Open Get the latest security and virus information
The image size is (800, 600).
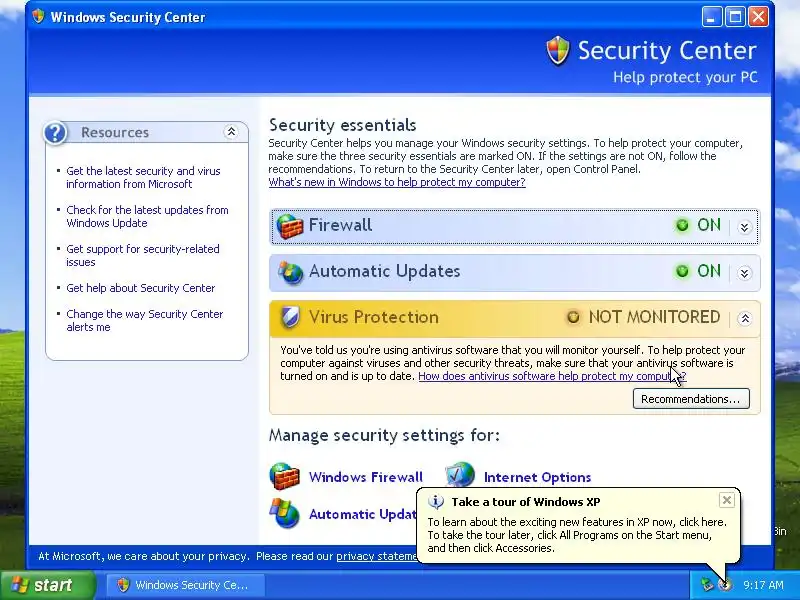pyautogui.click(x=143, y=178)
